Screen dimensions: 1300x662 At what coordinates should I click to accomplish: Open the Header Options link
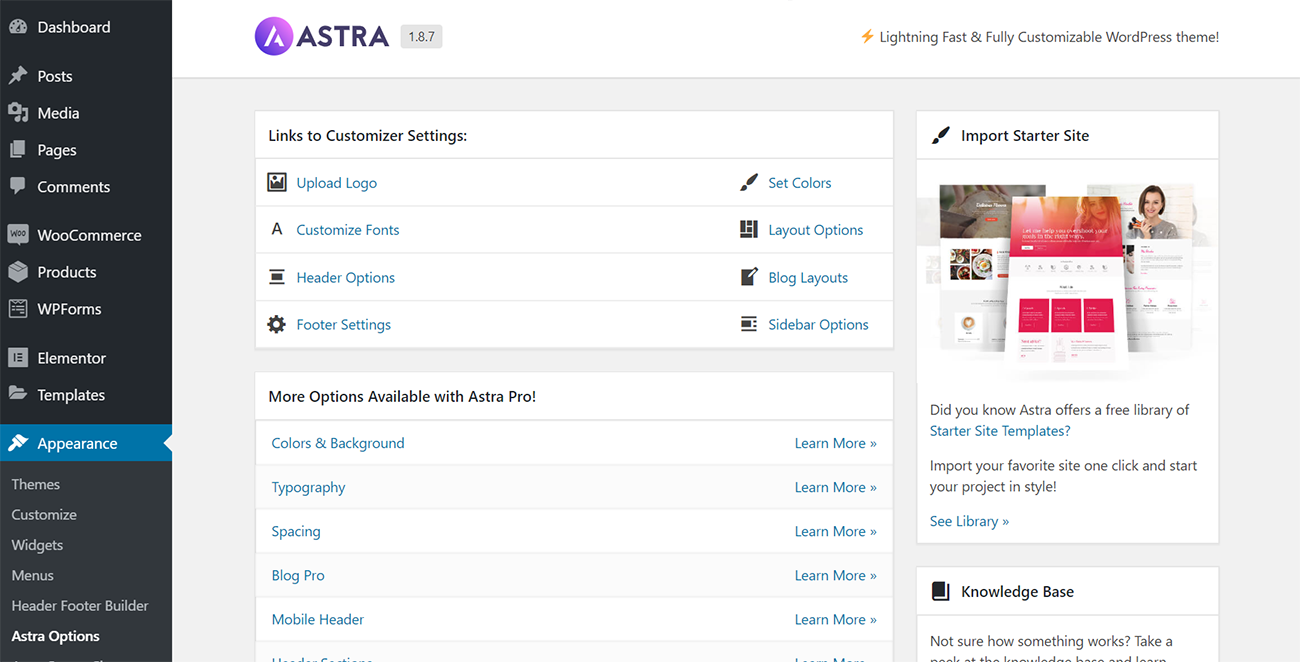346,277
